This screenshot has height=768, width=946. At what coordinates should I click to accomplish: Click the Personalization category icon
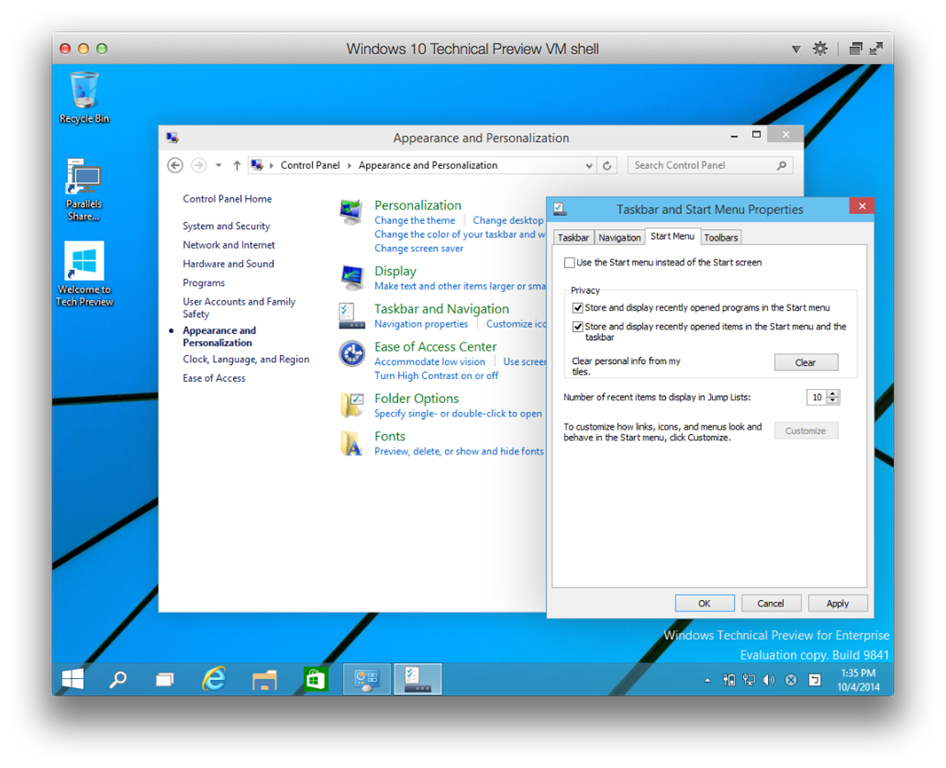pyautogui.click(x=351, y=212)
